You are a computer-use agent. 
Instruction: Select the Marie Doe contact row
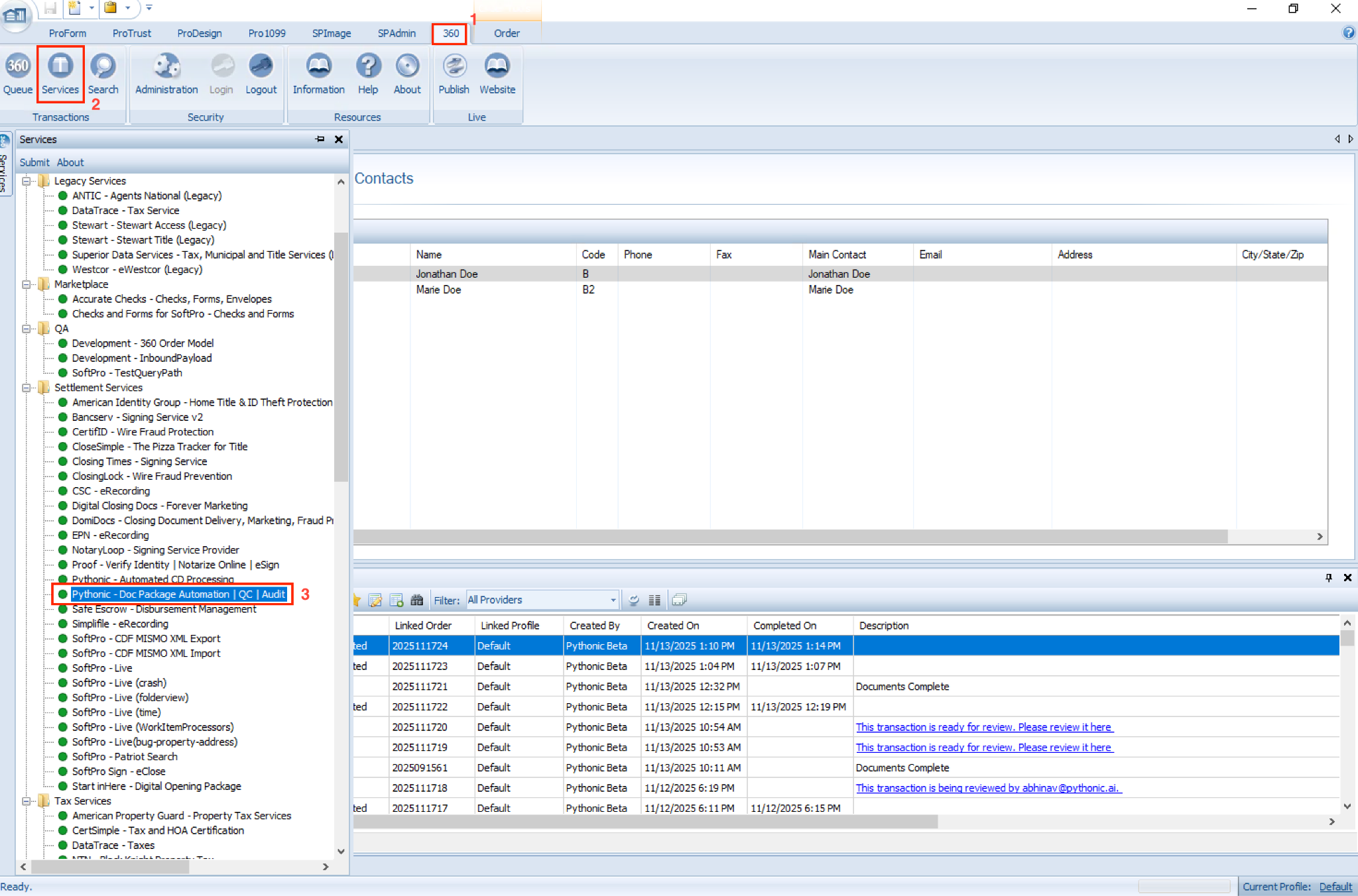(840, 290)
